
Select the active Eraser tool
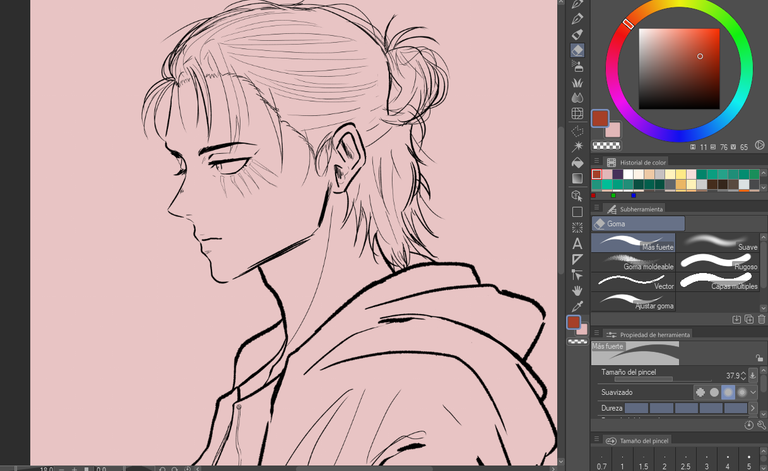pyautogui.click(x=577, y=50)
